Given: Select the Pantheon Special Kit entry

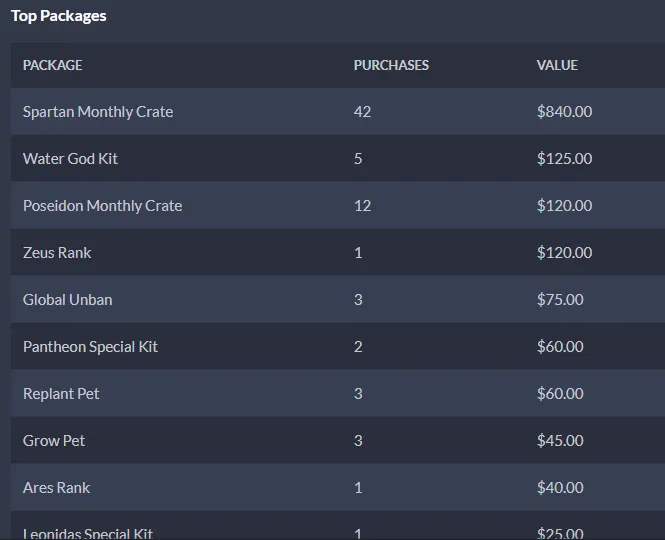Looking at the screenshot, I should 90,347.
